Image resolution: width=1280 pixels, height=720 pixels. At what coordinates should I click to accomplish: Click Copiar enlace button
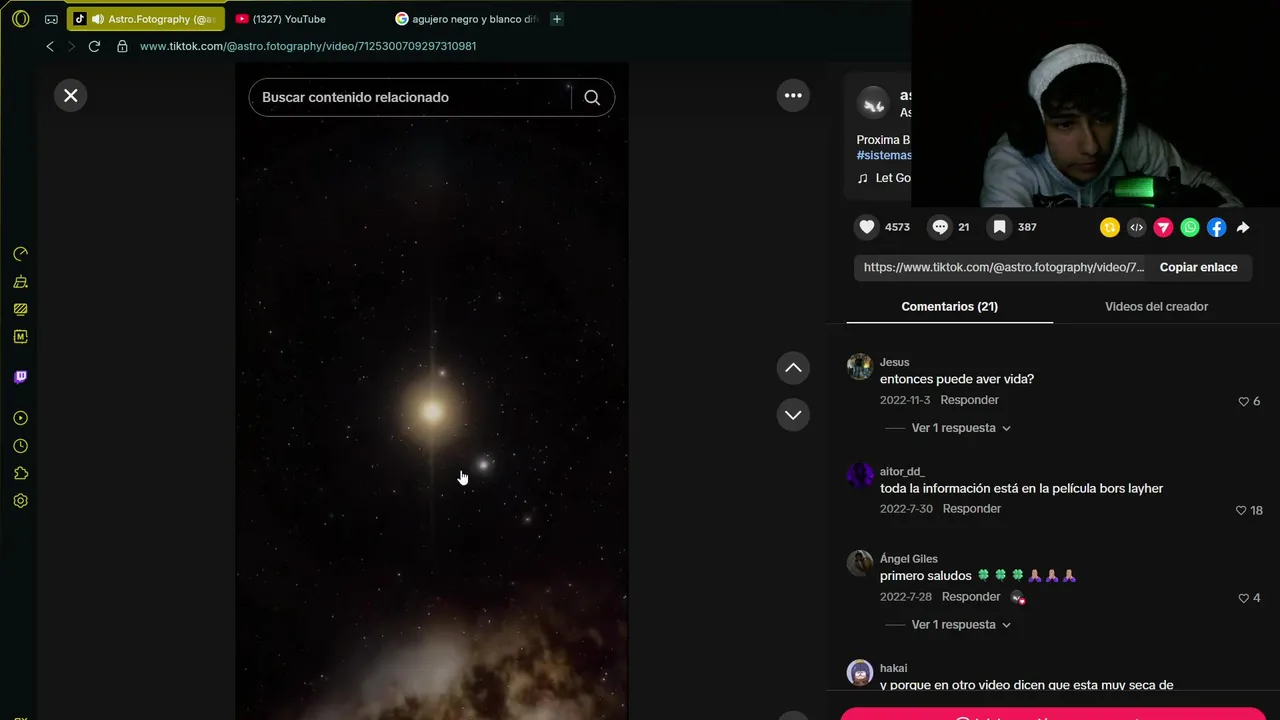coord(1198,267)
